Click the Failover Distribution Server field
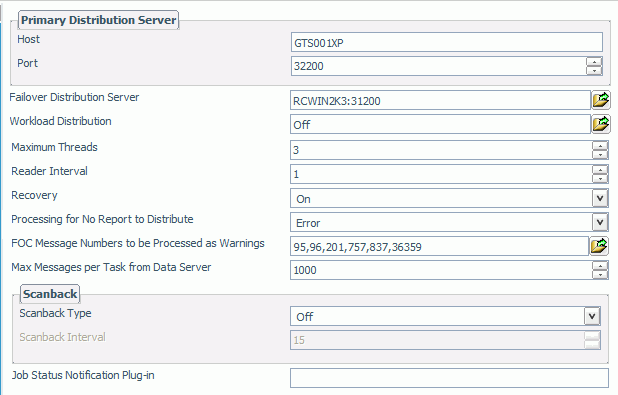Viewport: 618px width, 395px height. pyautogui.click(x=440, y=100)
